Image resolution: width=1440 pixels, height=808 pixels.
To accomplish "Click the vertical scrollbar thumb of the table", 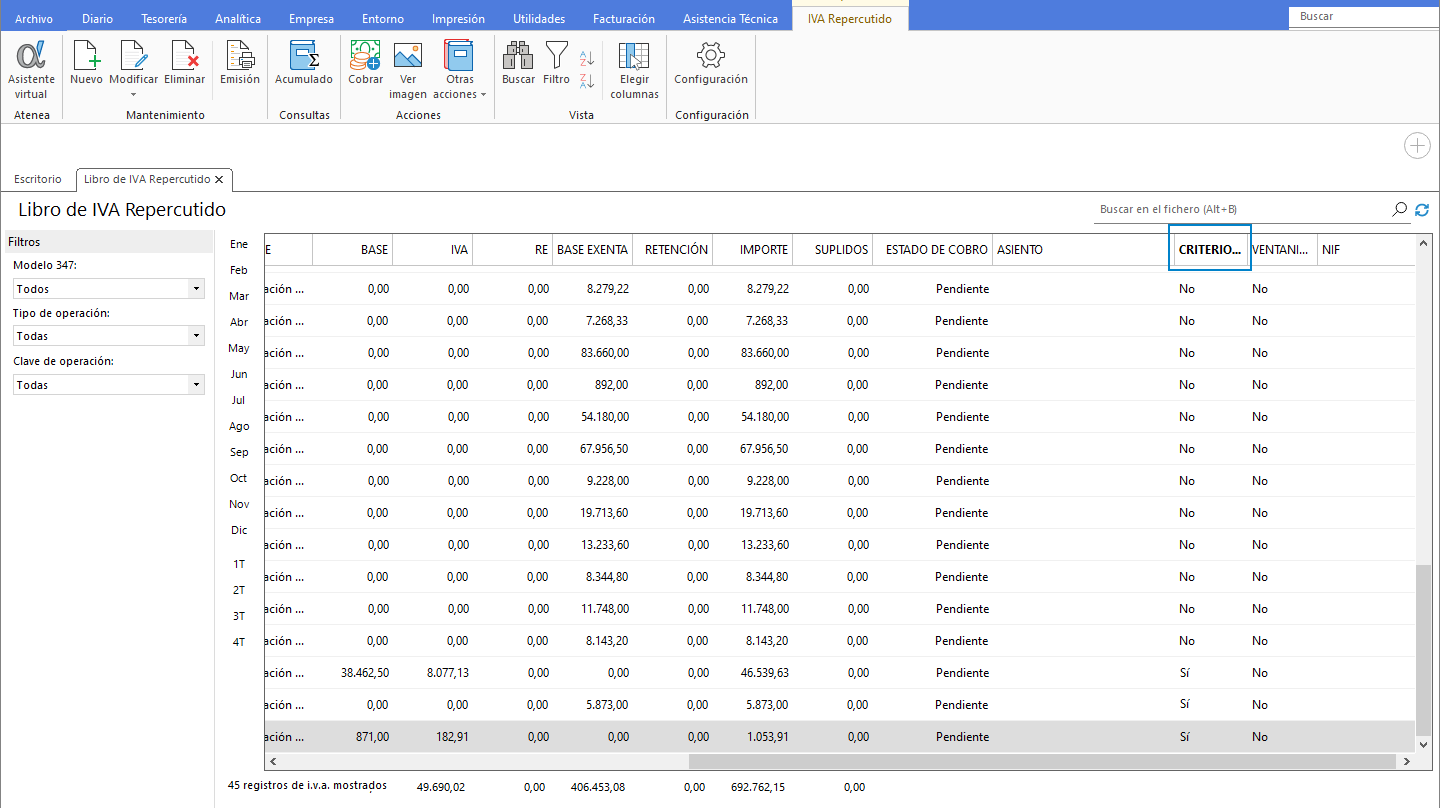I will pyautogui.click(x=1423, y=651).
